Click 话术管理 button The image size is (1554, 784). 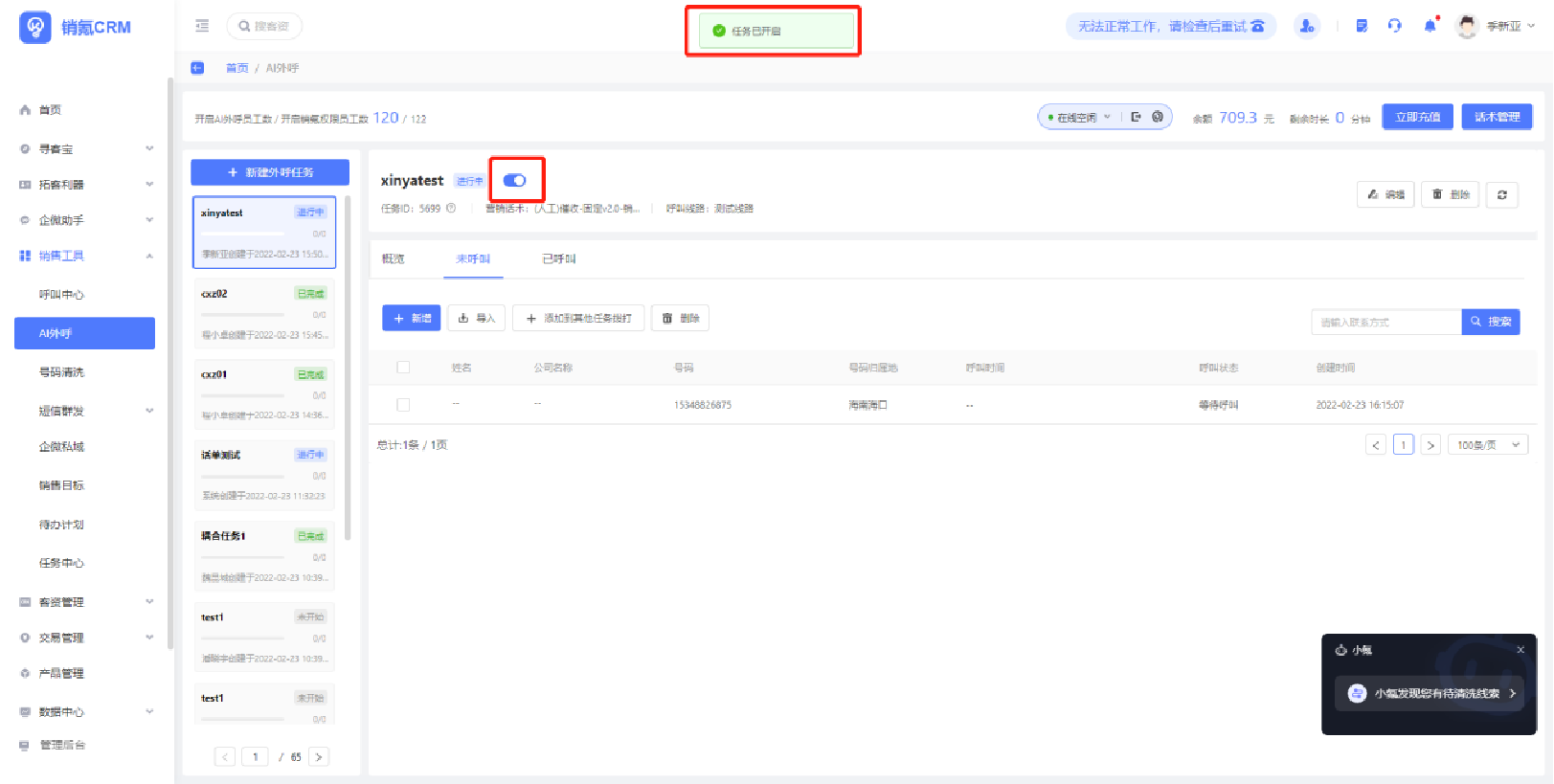1497,117
